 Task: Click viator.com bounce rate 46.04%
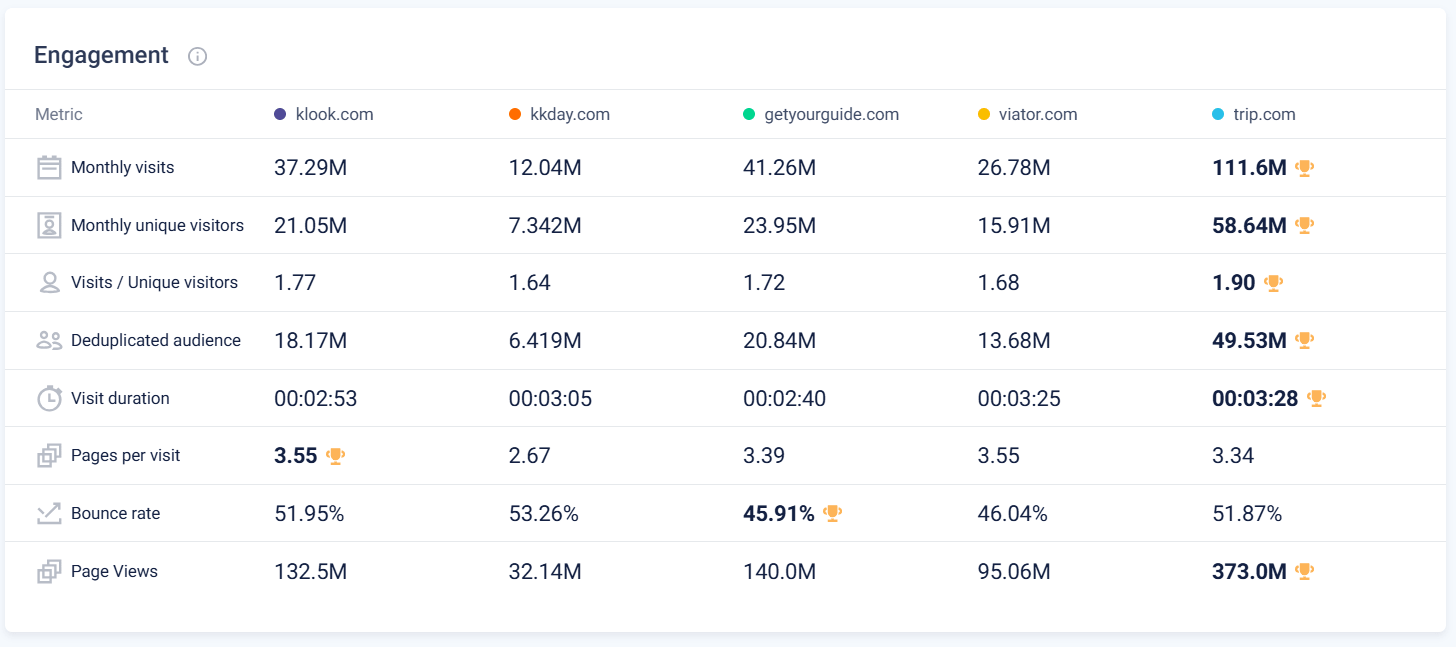coord(1013,514)
